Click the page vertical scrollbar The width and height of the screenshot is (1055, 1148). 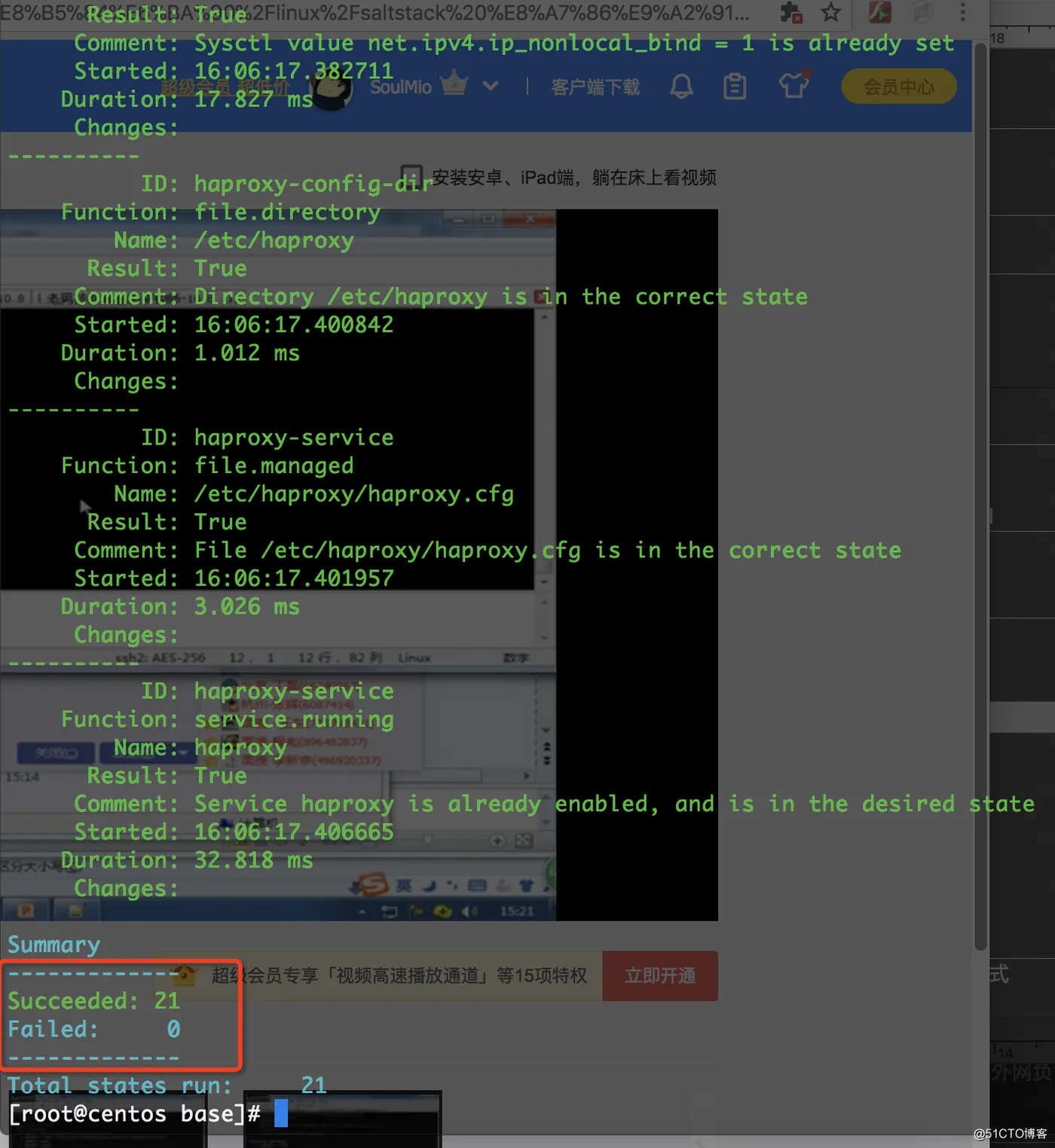(980, 497)
